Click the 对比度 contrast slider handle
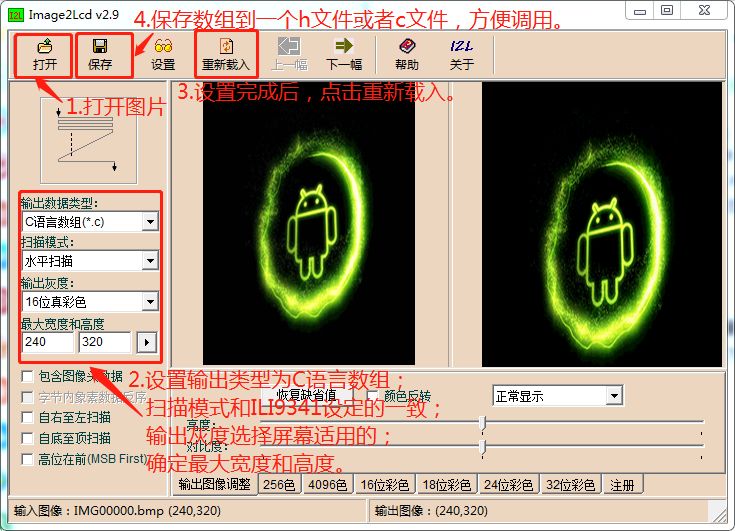The height and width of the screenshot is (531, 735). (482, 446)
